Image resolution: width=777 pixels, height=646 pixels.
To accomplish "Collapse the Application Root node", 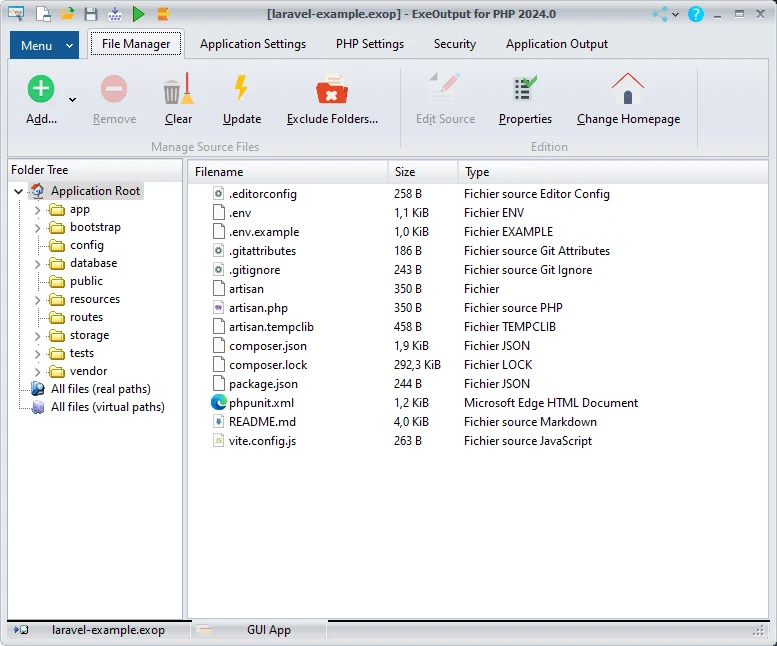I will click(19, 191).
